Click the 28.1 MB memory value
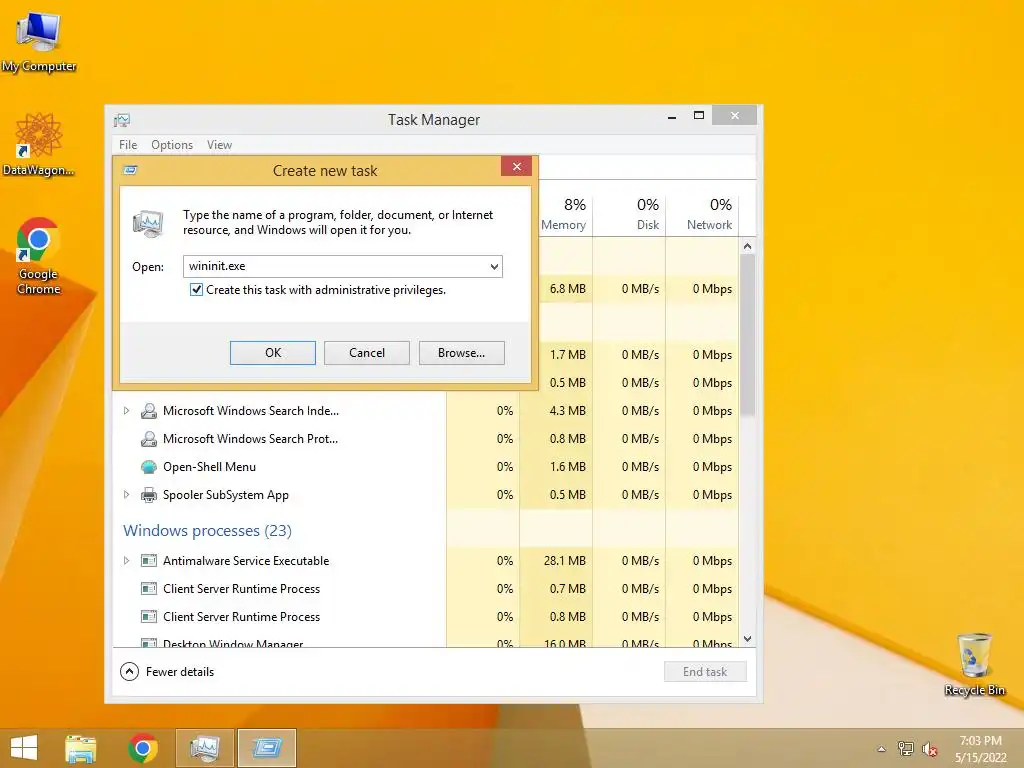Viewport: 1024px width, 768px height. (564, 560)
